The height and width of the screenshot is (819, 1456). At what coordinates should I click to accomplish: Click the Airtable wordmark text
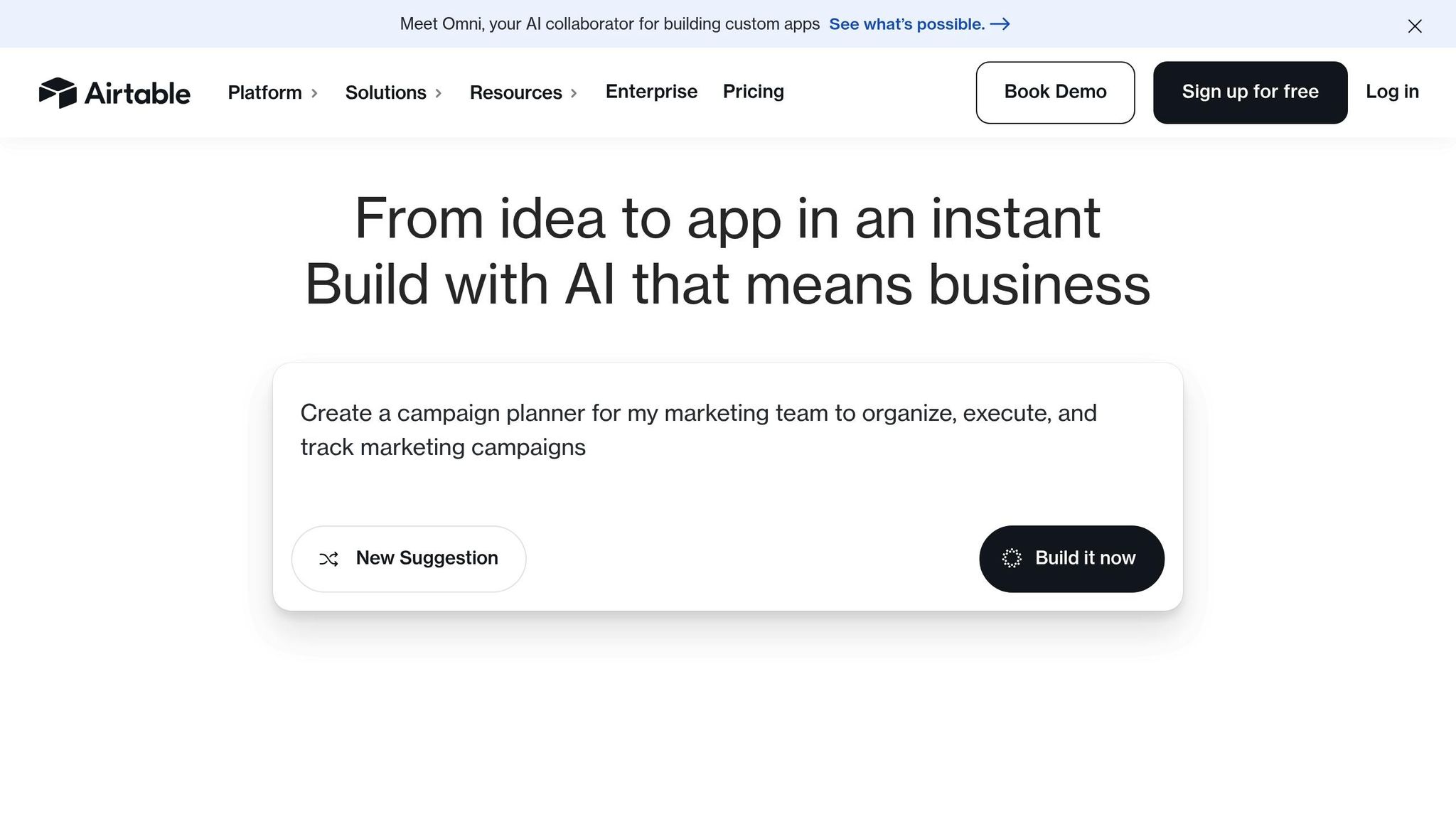(x=137, y=93)
